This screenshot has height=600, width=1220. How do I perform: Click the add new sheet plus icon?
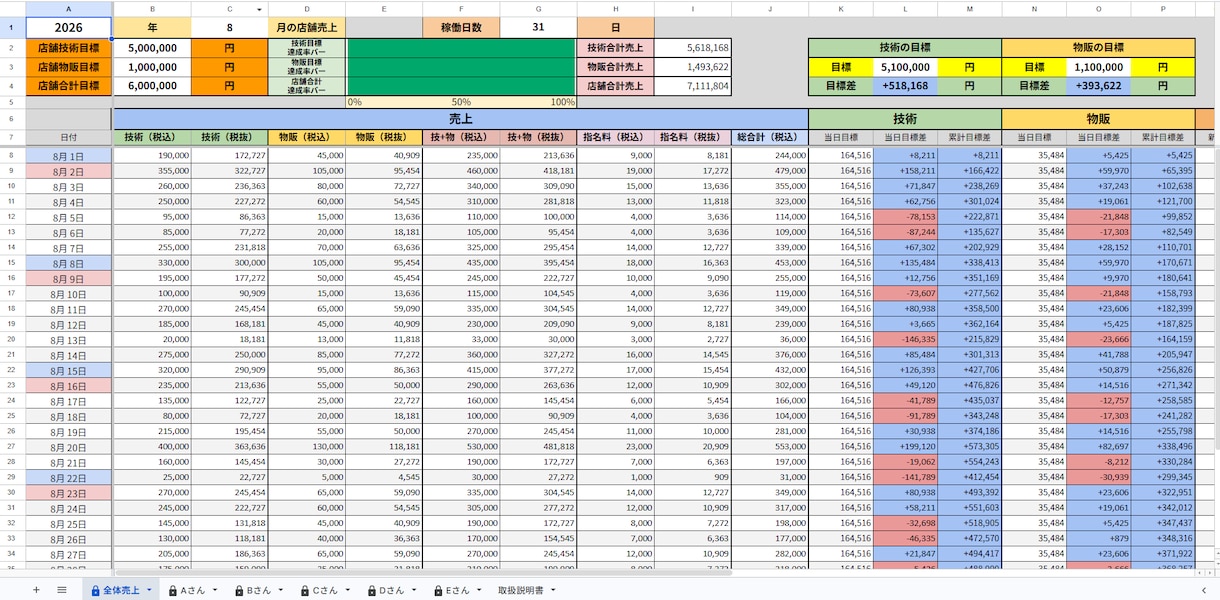tap(36, 590)
